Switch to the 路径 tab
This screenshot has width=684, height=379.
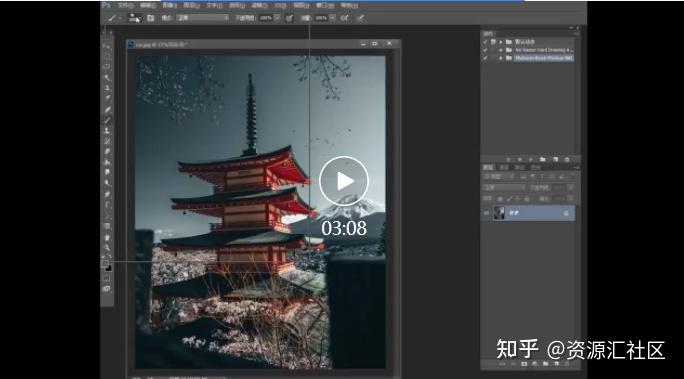(520, 167)
